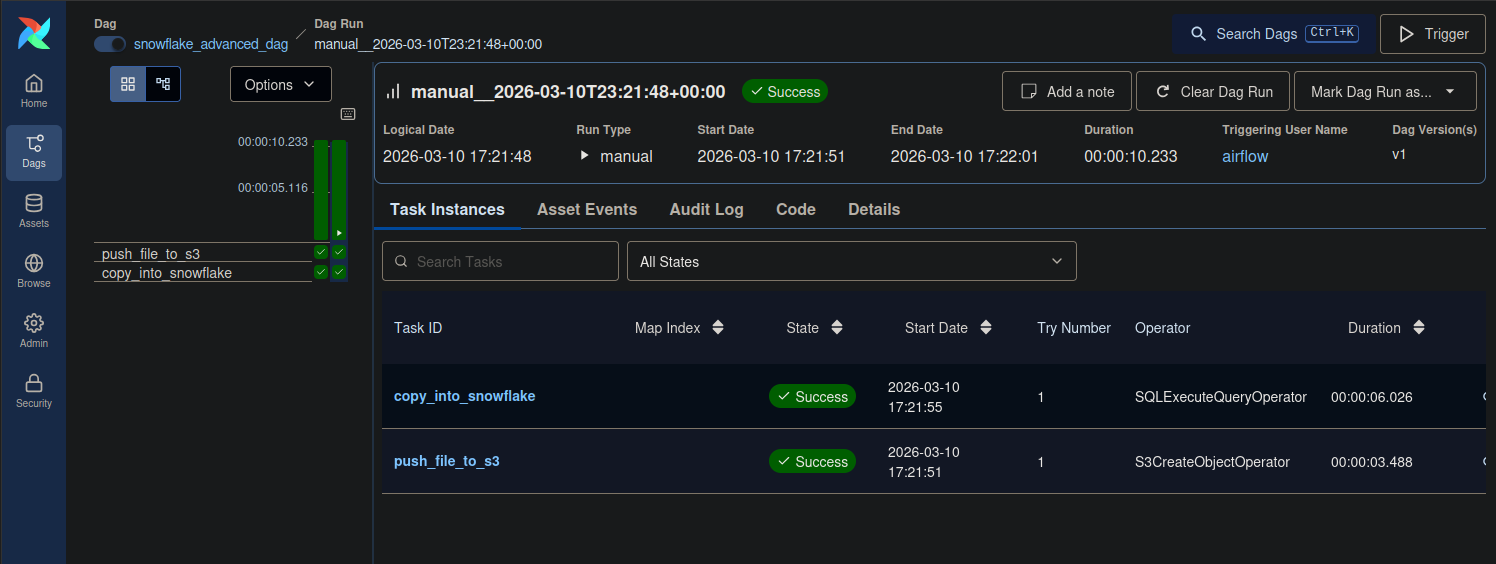Image resolution: width=1496 pixels, height=564 pixels.
Task: Click push_file_to_s3 check in first run column
Action: (x=321, y=252)
